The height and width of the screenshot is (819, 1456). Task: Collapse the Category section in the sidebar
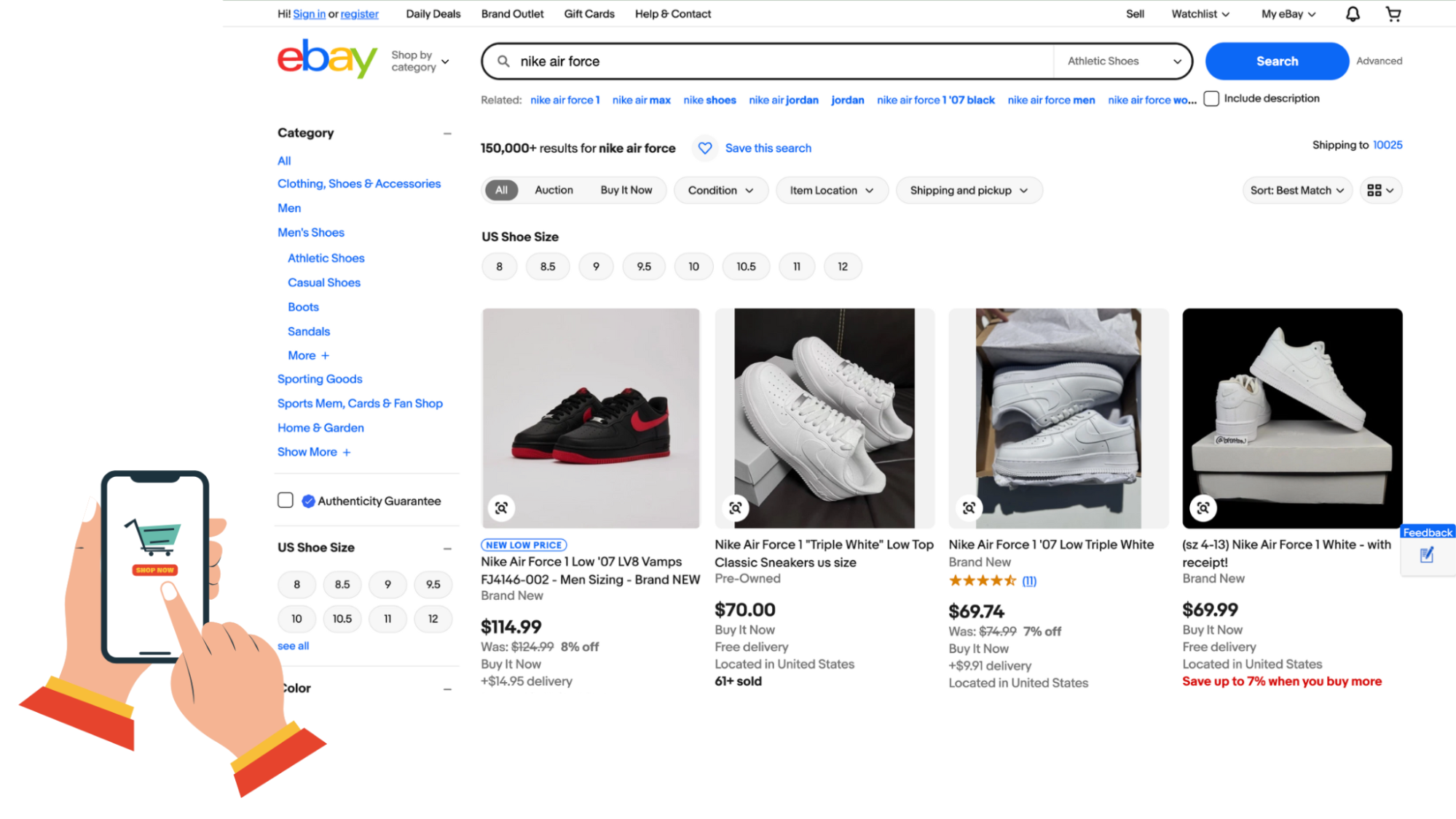(x=447, y=133)
